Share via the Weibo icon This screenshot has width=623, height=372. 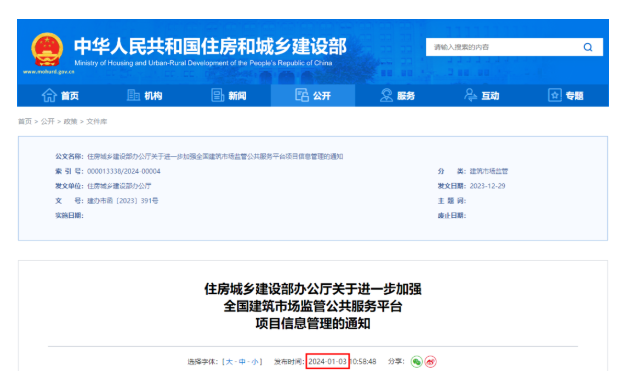[x=430, y=362]
